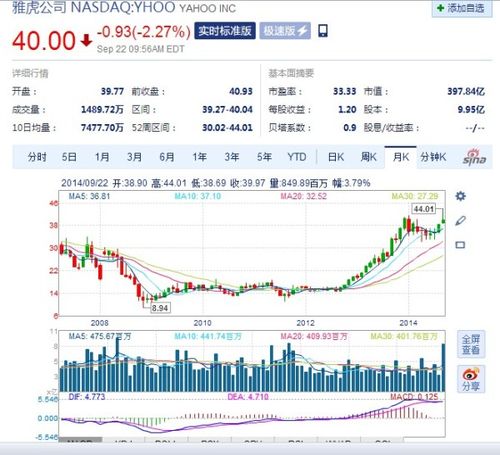Click volume MA5: 475.67百万 label
Screen dimensions: 500x455
coord(100,336)
